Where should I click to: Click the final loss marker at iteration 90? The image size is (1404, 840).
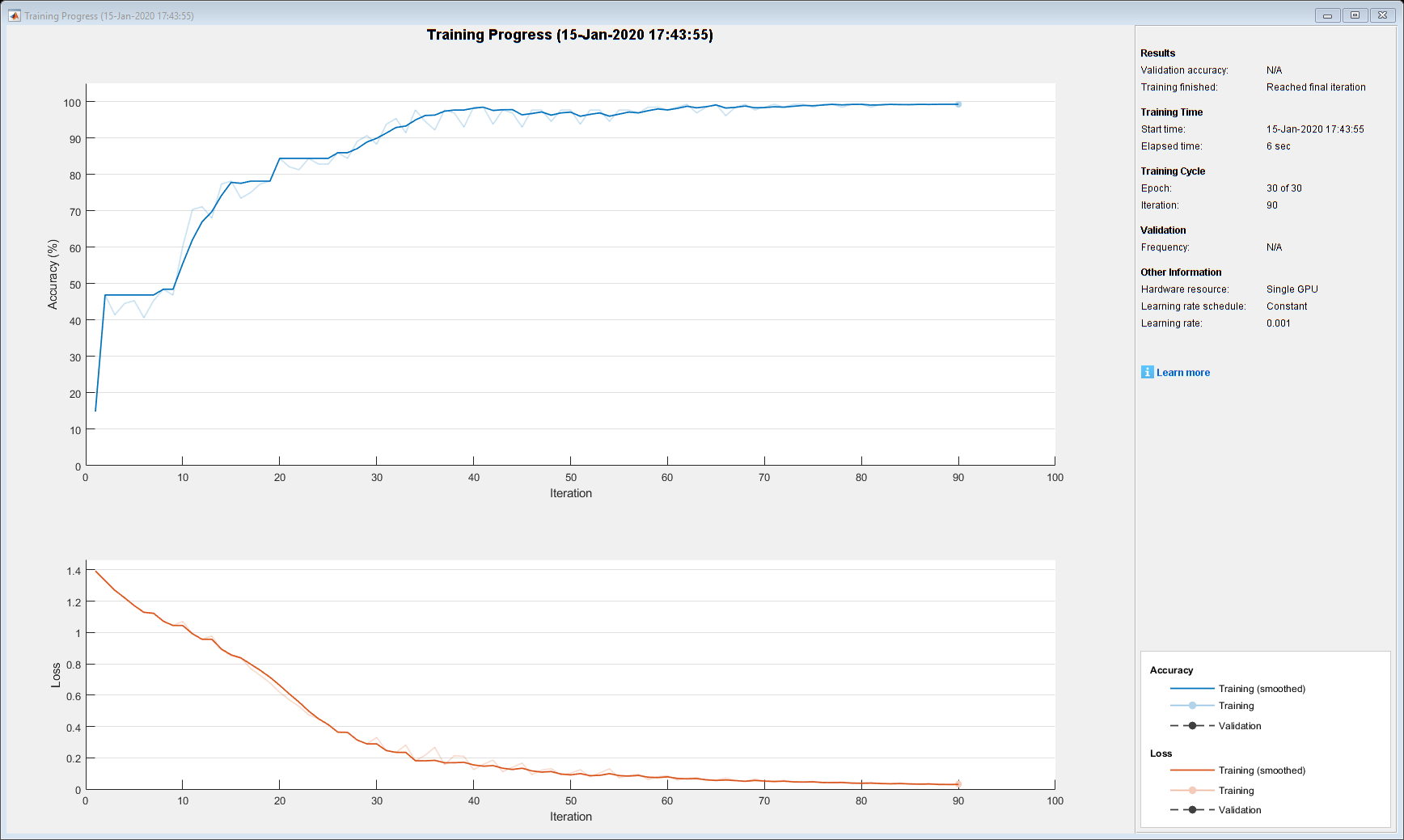pyautogui.click(x=958, y=783)
